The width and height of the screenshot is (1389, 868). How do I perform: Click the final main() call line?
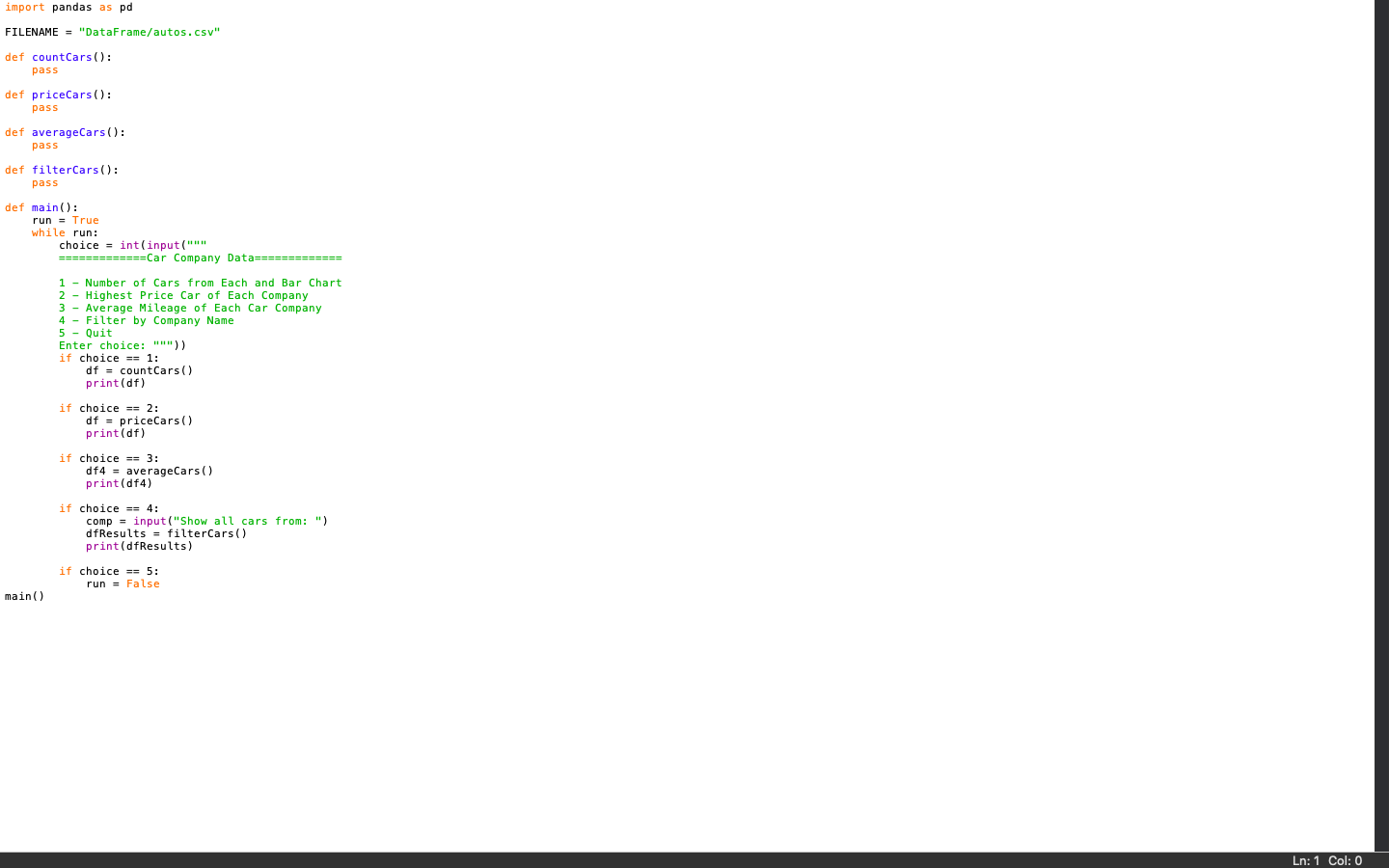coord(23,596)
